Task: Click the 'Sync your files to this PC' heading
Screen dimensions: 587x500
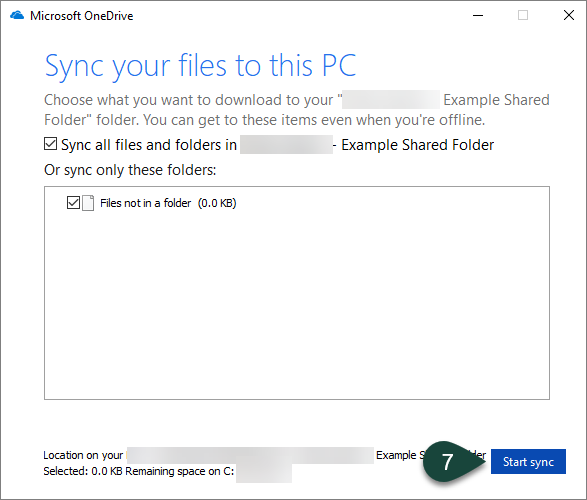Action: [x=200, y=66]
